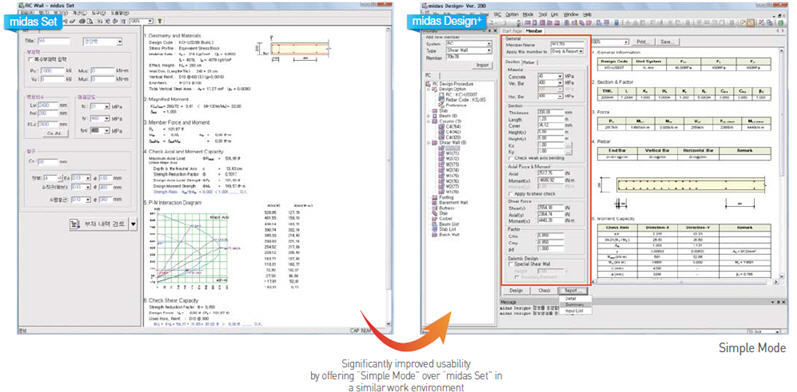Select the Footing icon in member tree
The height and width of the screenshot is (392, 797).
coord(435,197)
